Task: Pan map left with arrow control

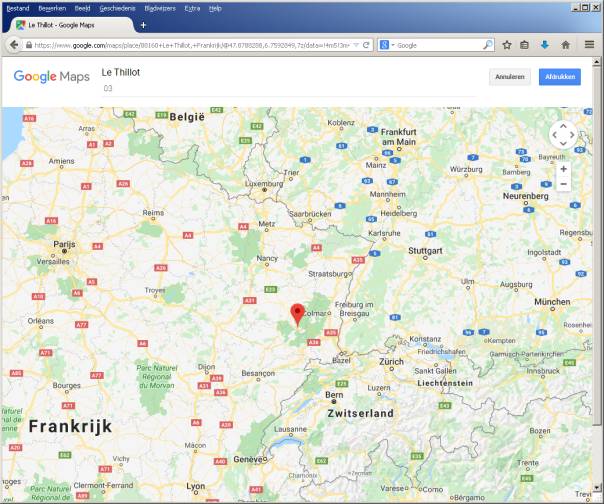Action: point(554,135)
